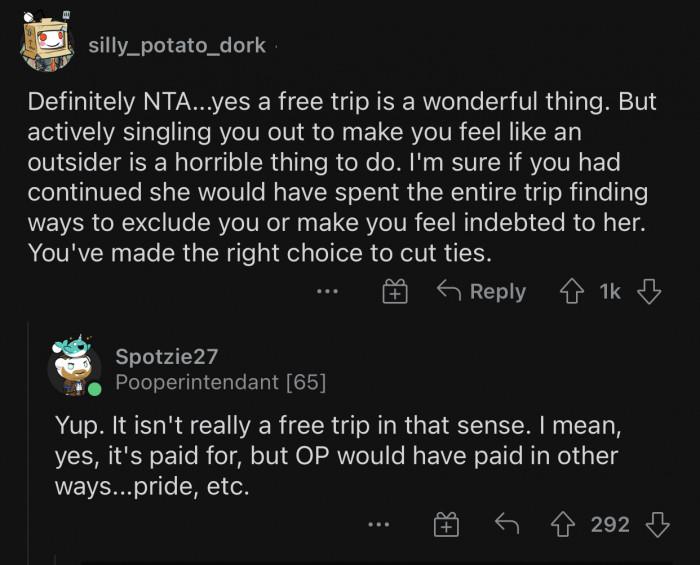The width and height of the screenshot is (700, 565).
Task: Give award to Spotzie27's reply
Action: coord(445,524)
